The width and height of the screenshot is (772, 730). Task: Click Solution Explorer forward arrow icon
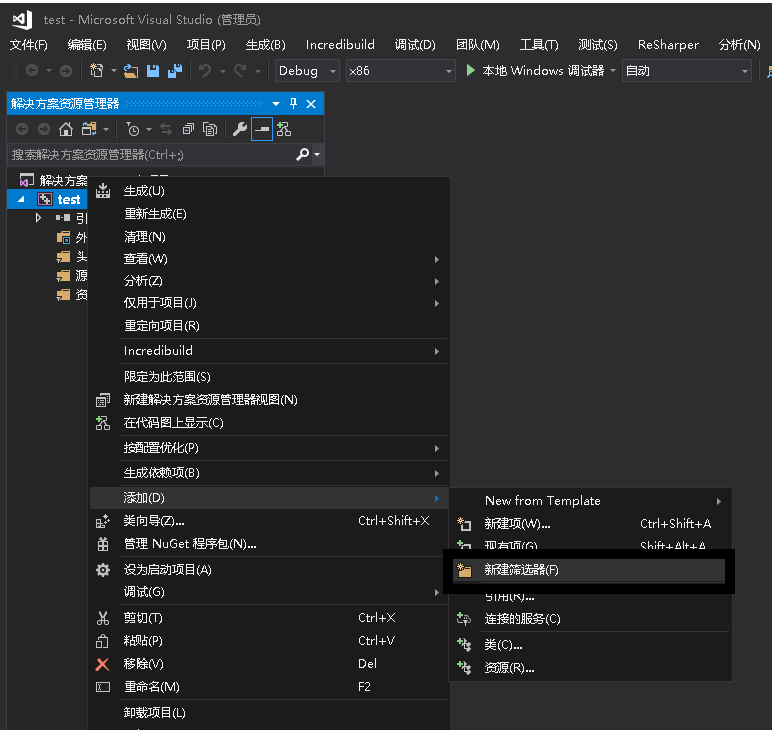click(x=44, y=129)
